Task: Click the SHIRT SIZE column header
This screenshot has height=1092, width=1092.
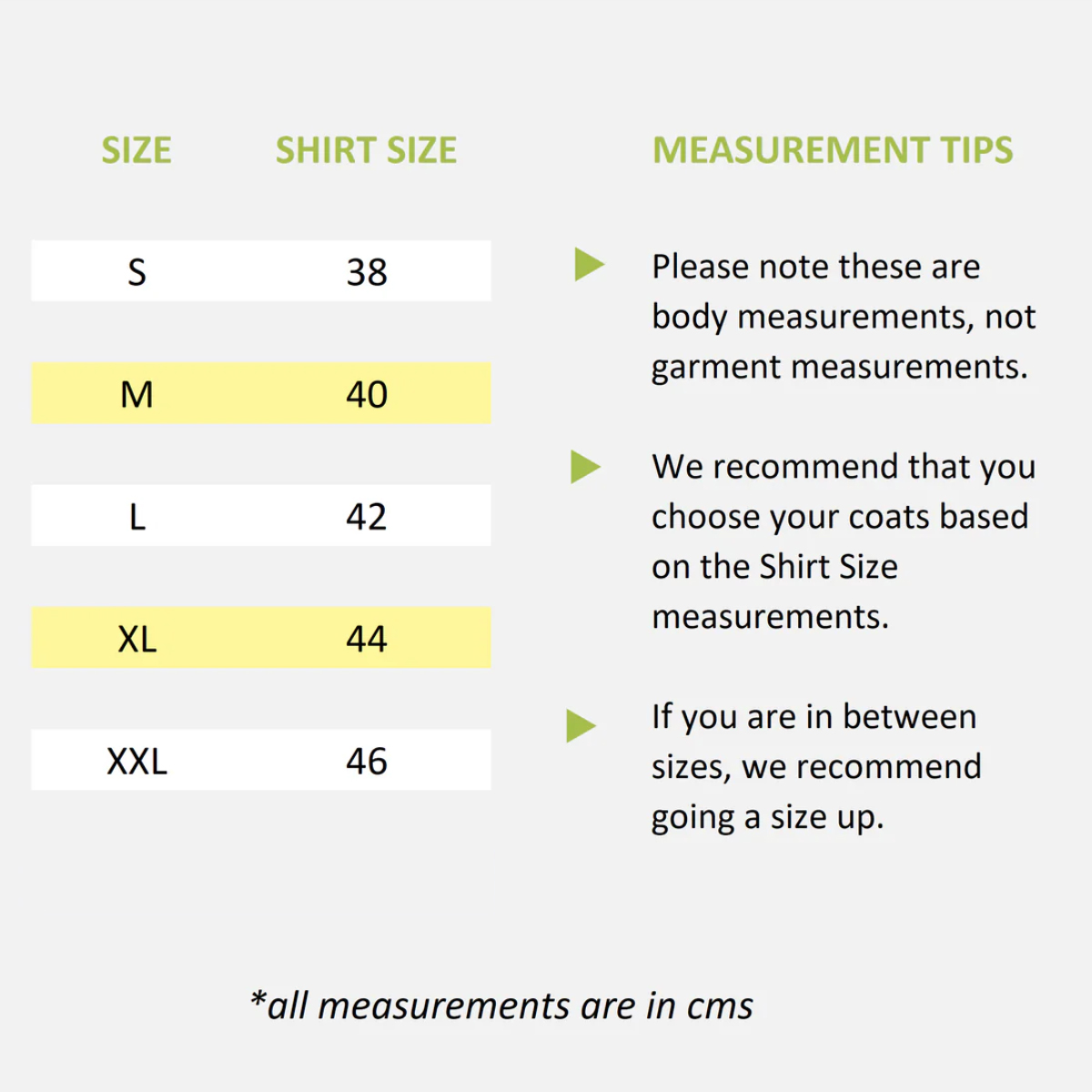Action: click(x=366, y=150)
